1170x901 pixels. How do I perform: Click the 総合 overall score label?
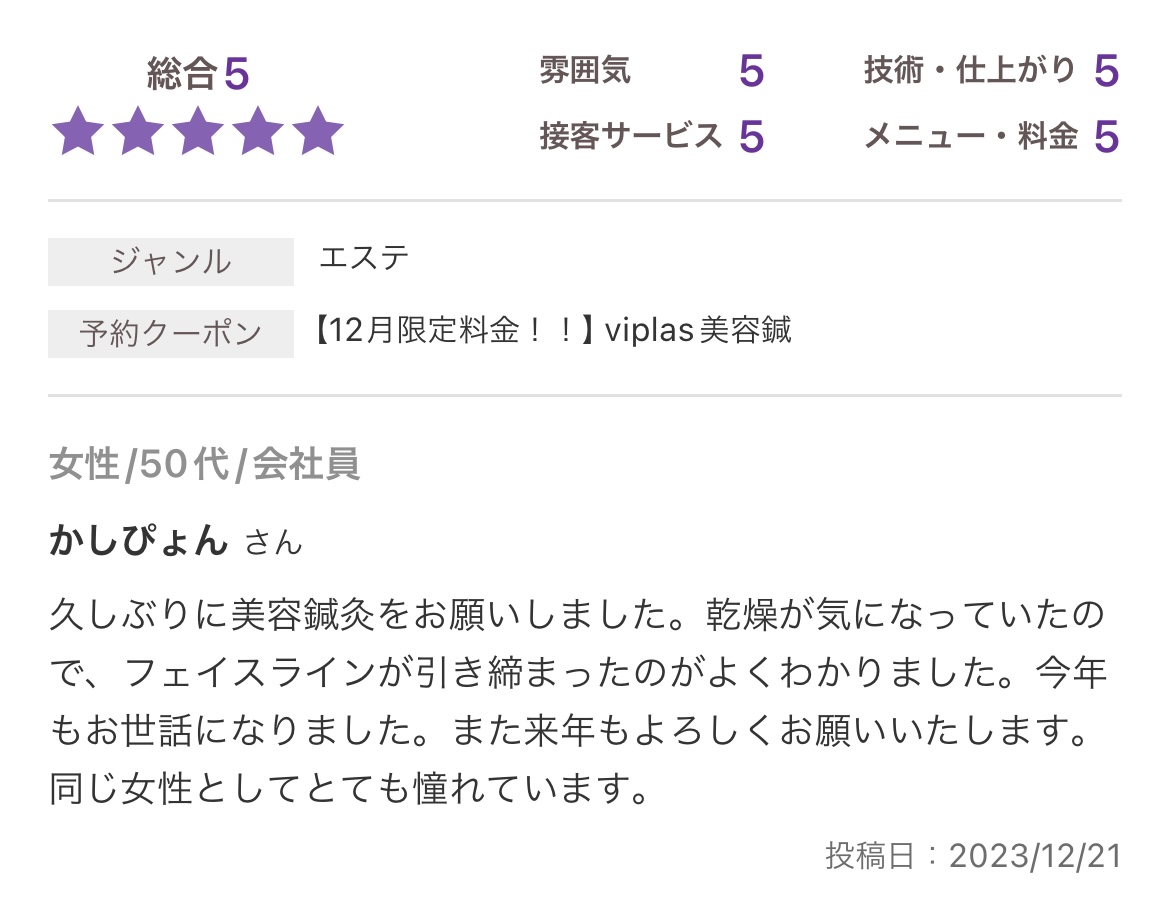tap(181, 74)
